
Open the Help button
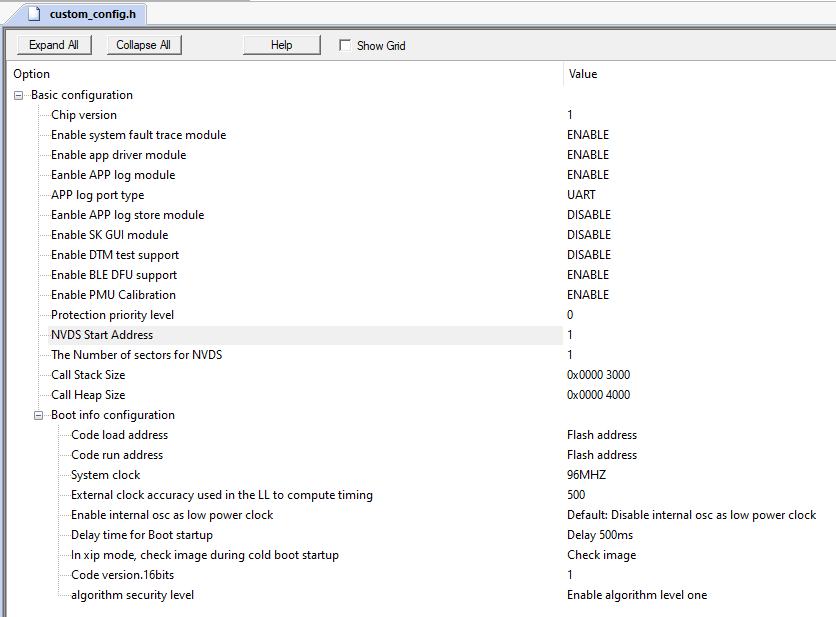(281, 45)
